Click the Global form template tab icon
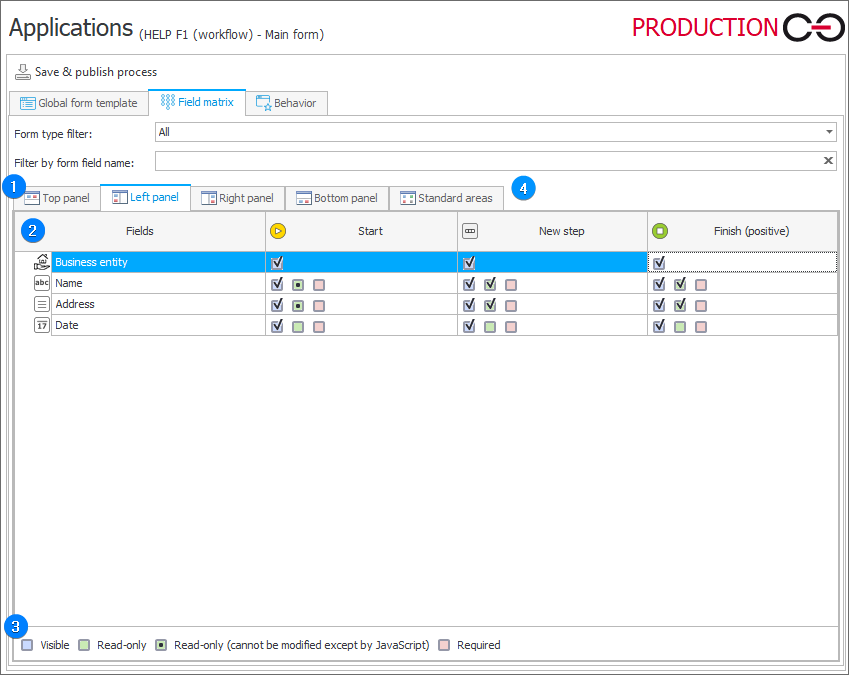This screenshot has width=849, height=675. (28, 103)
